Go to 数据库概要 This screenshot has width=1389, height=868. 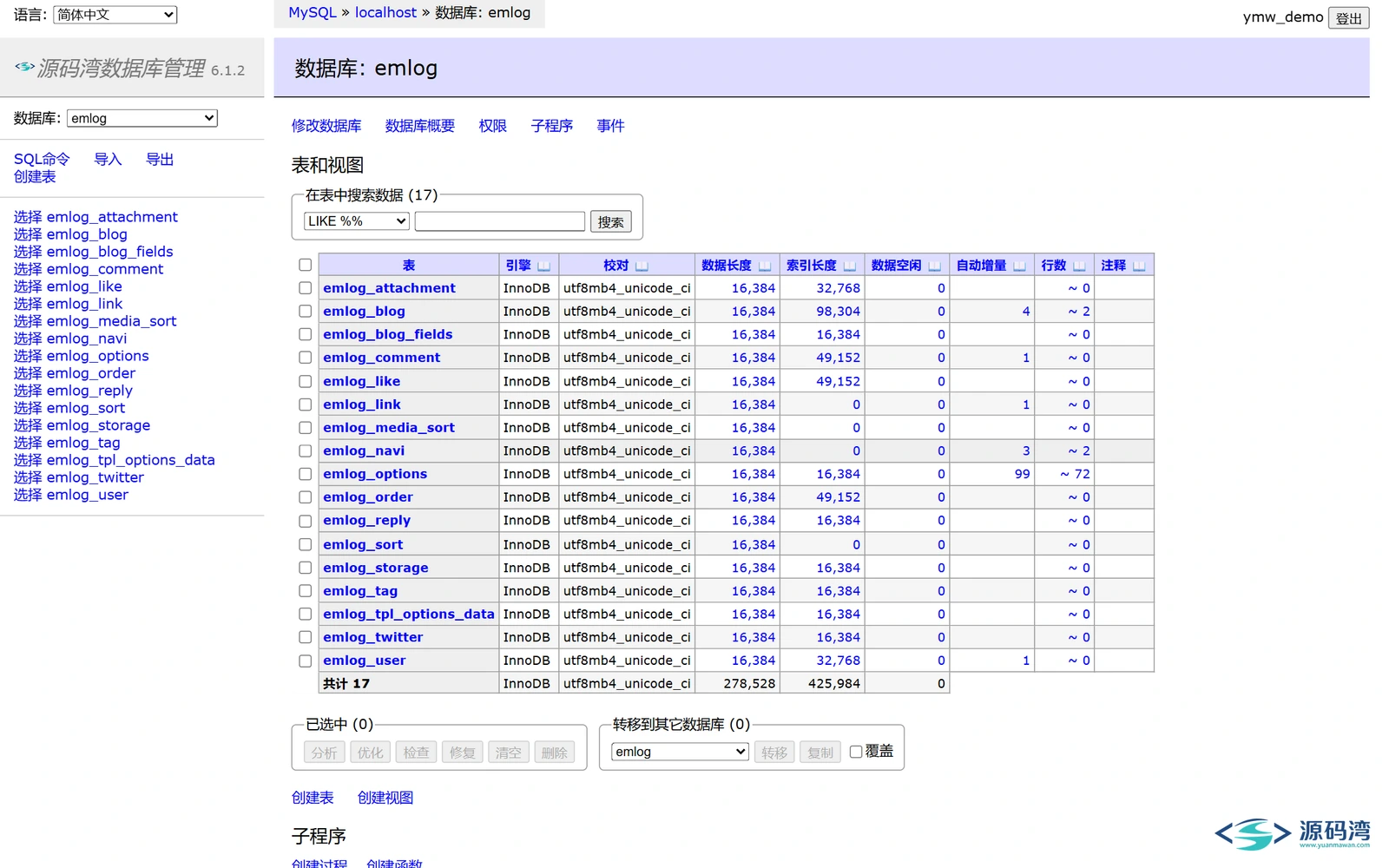[420, 126]
